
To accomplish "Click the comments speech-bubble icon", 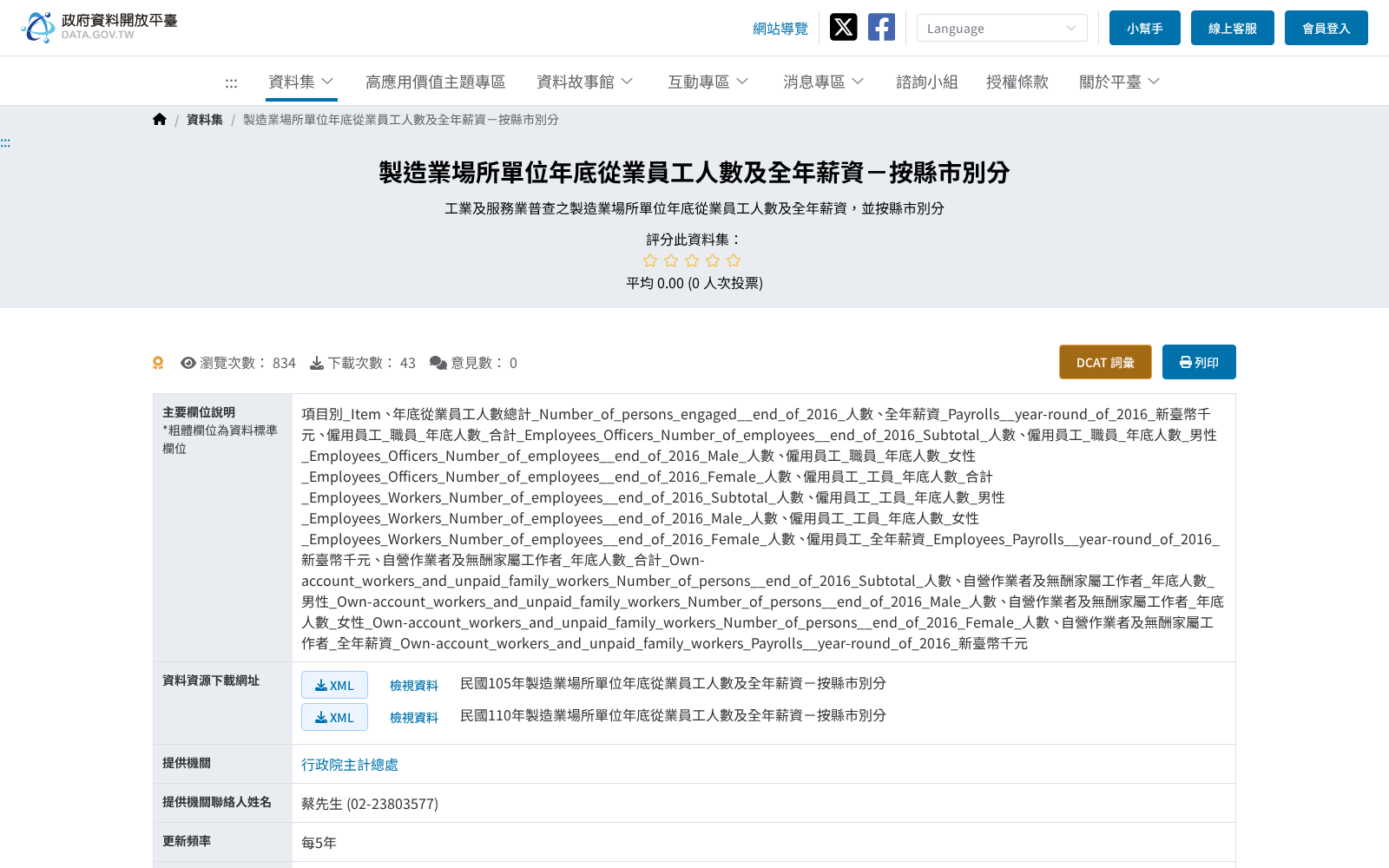I will (438, 363).
